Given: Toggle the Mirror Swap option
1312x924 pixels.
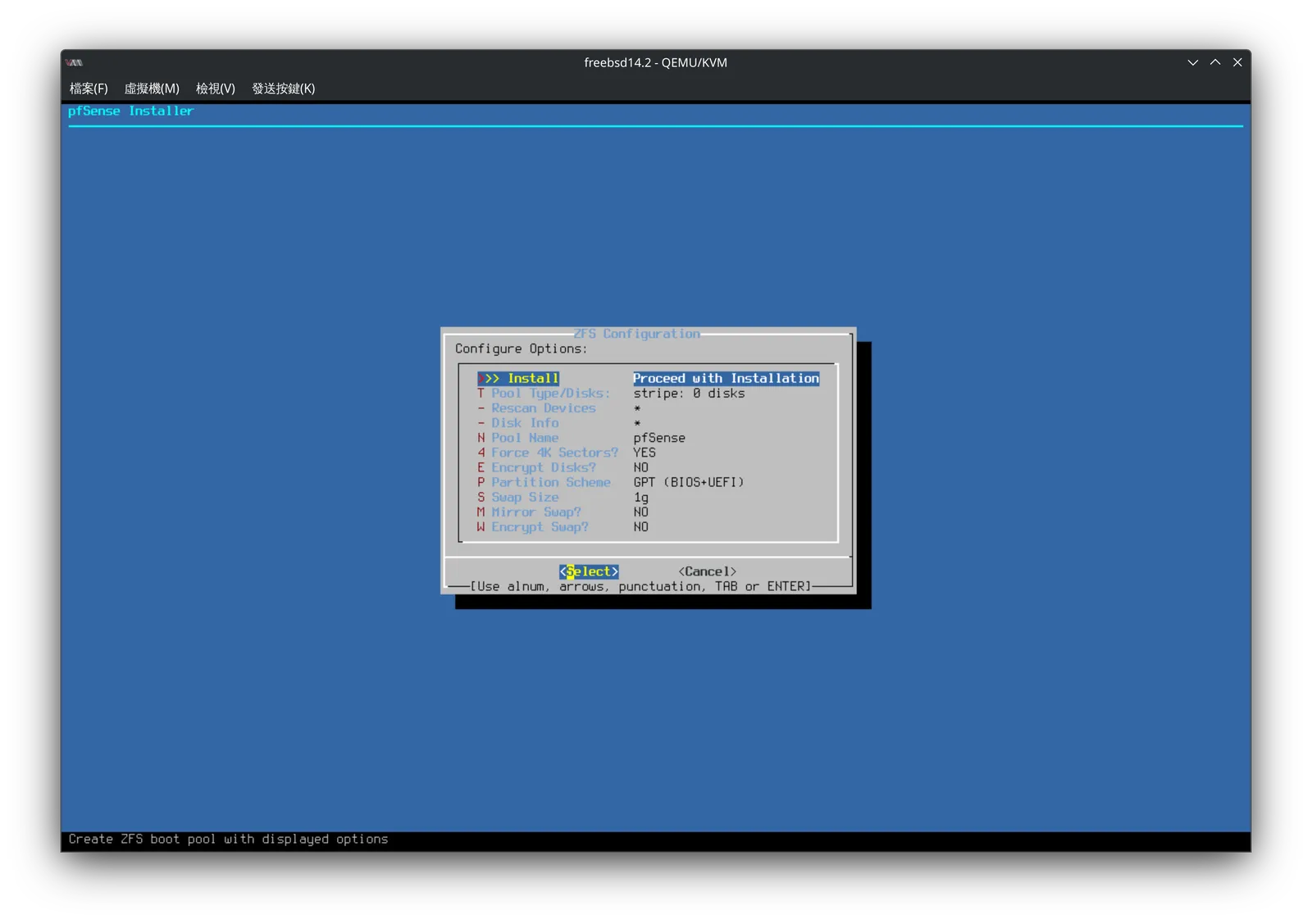Looking at the screenshot, I should [x=648, y=512].
